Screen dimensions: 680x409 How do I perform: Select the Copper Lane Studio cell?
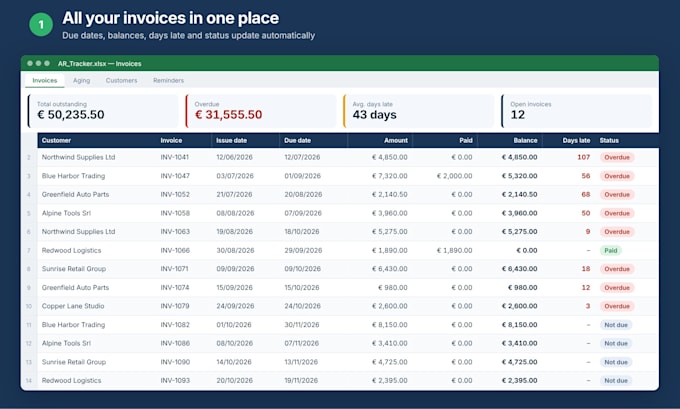click(73, 306)
